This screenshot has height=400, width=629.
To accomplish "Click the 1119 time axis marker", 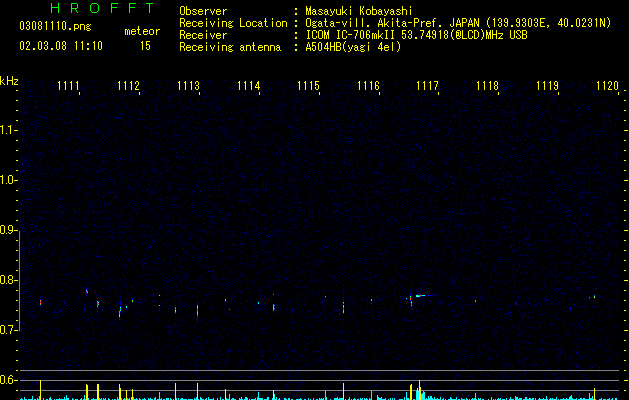I will 547,86.
